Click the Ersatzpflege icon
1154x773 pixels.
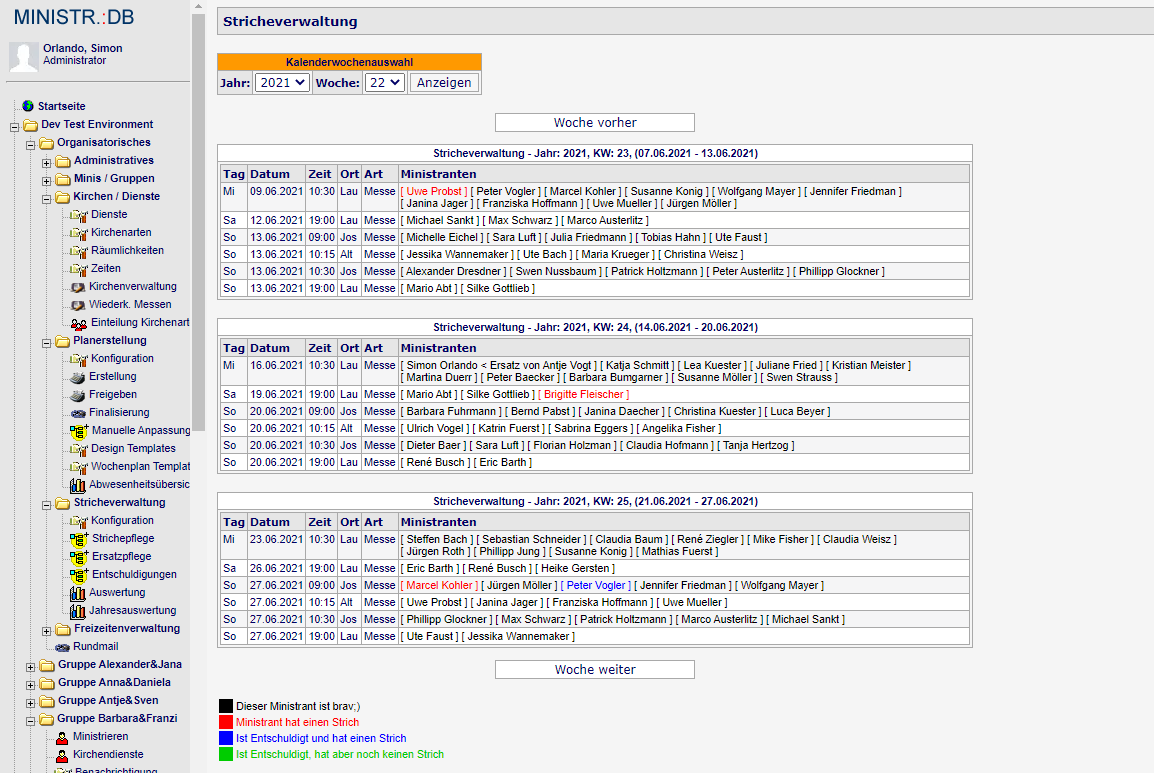pos(79,557)
